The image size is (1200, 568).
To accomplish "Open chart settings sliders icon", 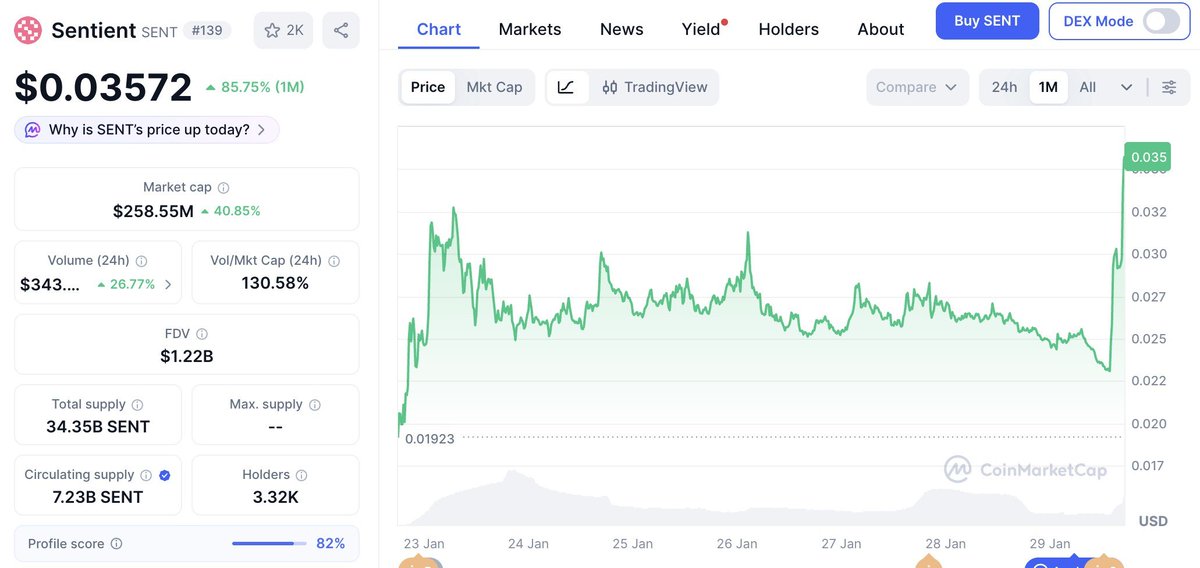I will [x=1169, y=87].
